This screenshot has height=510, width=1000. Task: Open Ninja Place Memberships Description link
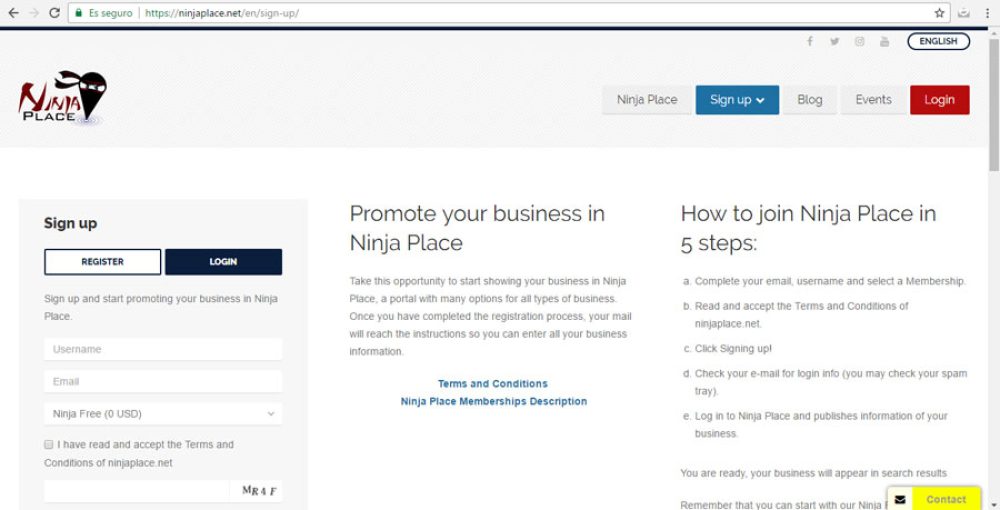pyautogui.click(x=493, y=401)
